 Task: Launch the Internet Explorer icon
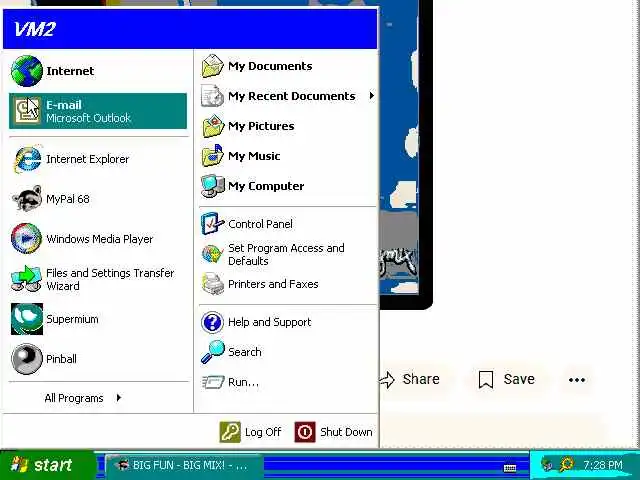27,159
